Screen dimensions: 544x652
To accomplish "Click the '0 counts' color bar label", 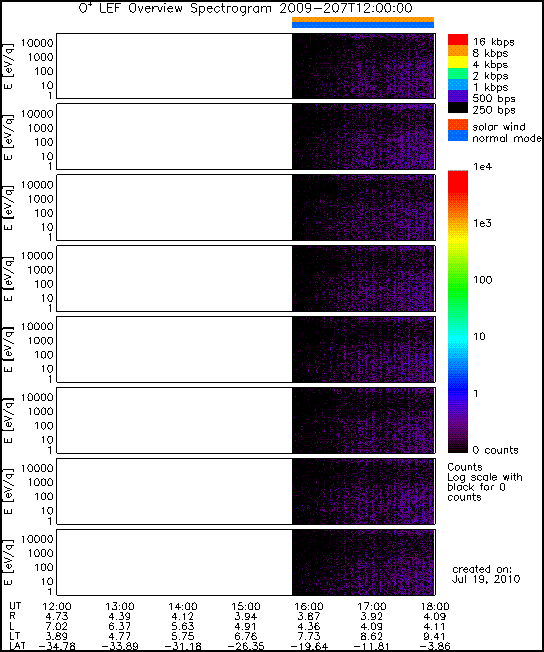I will (496, 450).
